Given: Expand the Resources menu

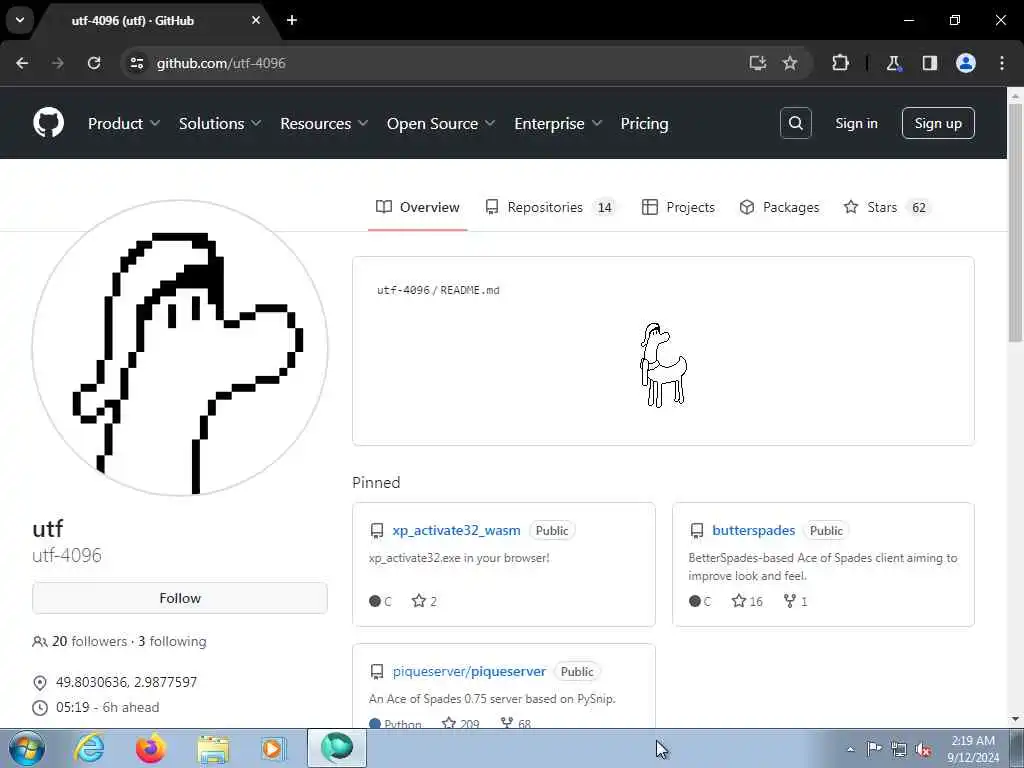Looking at the screenshot, I should (324, 123).
